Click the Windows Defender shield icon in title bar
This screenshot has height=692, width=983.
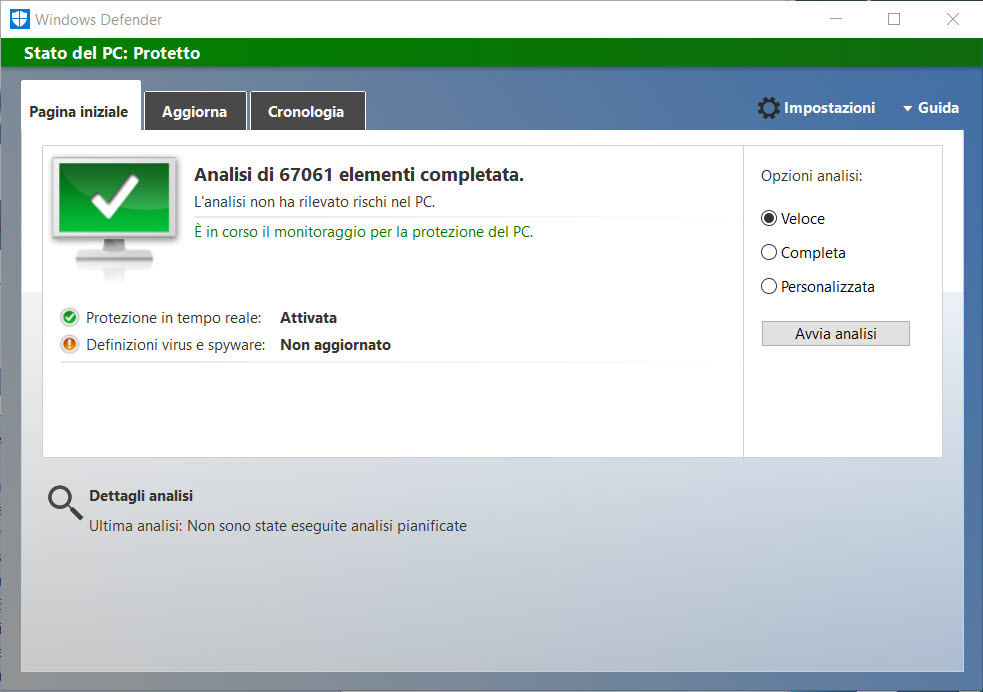(x=19, y=19)
